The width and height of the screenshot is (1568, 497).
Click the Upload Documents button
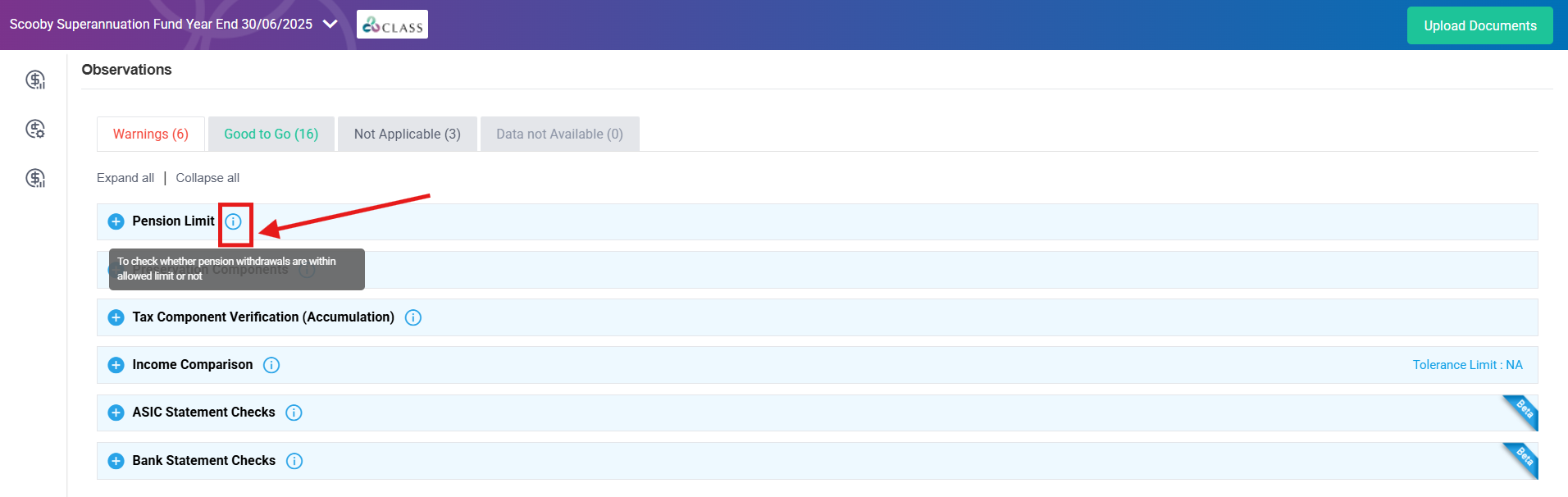[1480, 25]
